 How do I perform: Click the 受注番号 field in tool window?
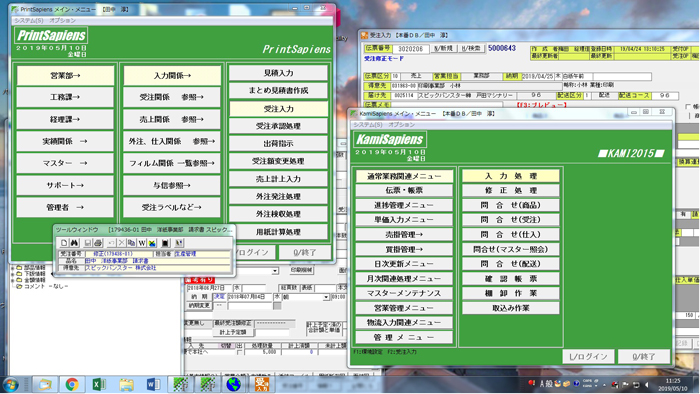[118, 254]
